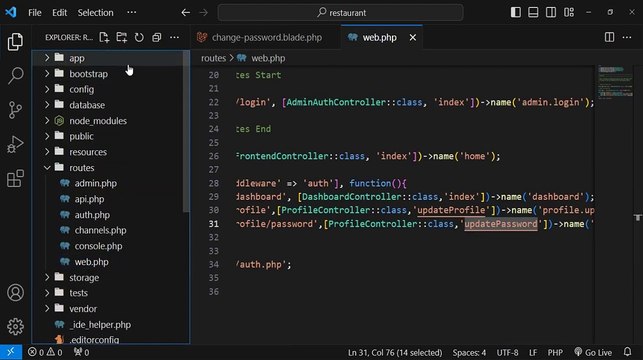Open the Manage gear menu

point(15,326)
